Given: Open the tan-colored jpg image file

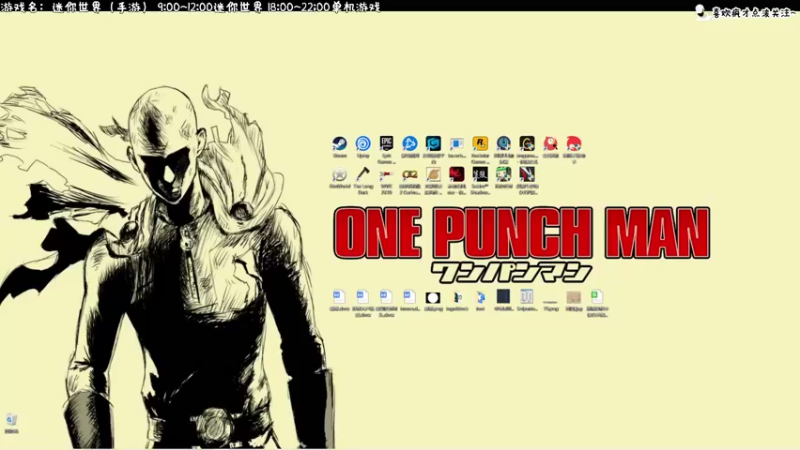Looking at the screenshot, I should pos(574,297).
